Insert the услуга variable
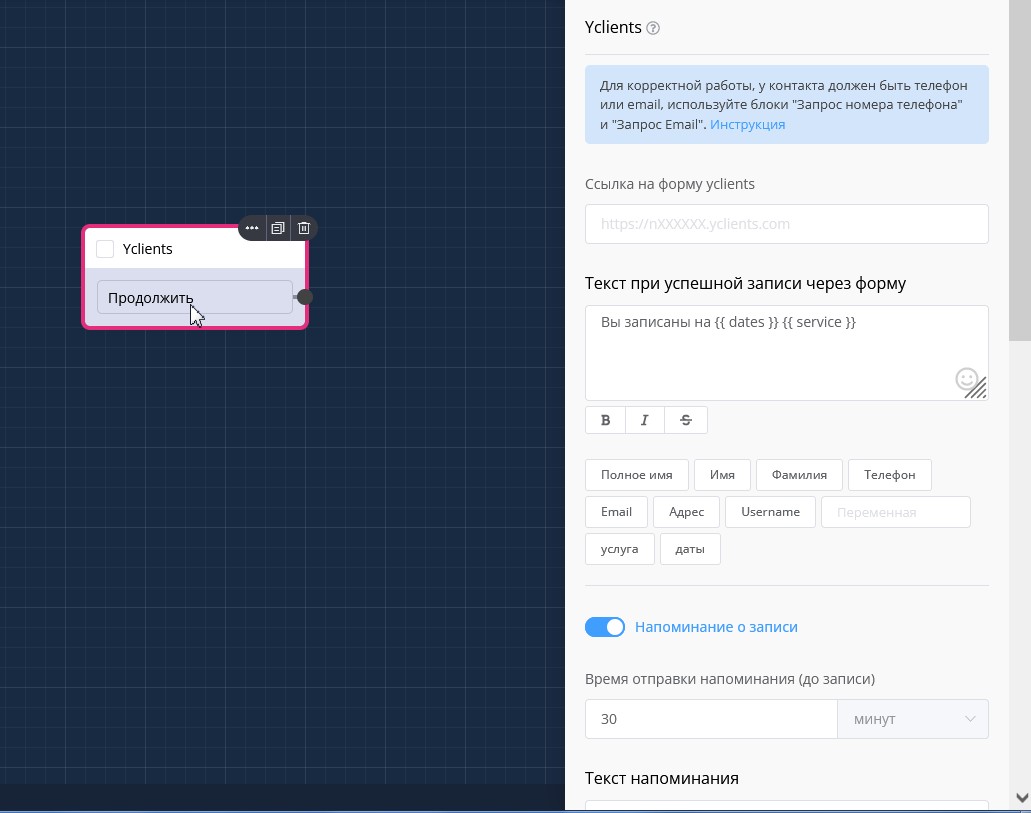The image size is (1031, 813). coord(619,549)
